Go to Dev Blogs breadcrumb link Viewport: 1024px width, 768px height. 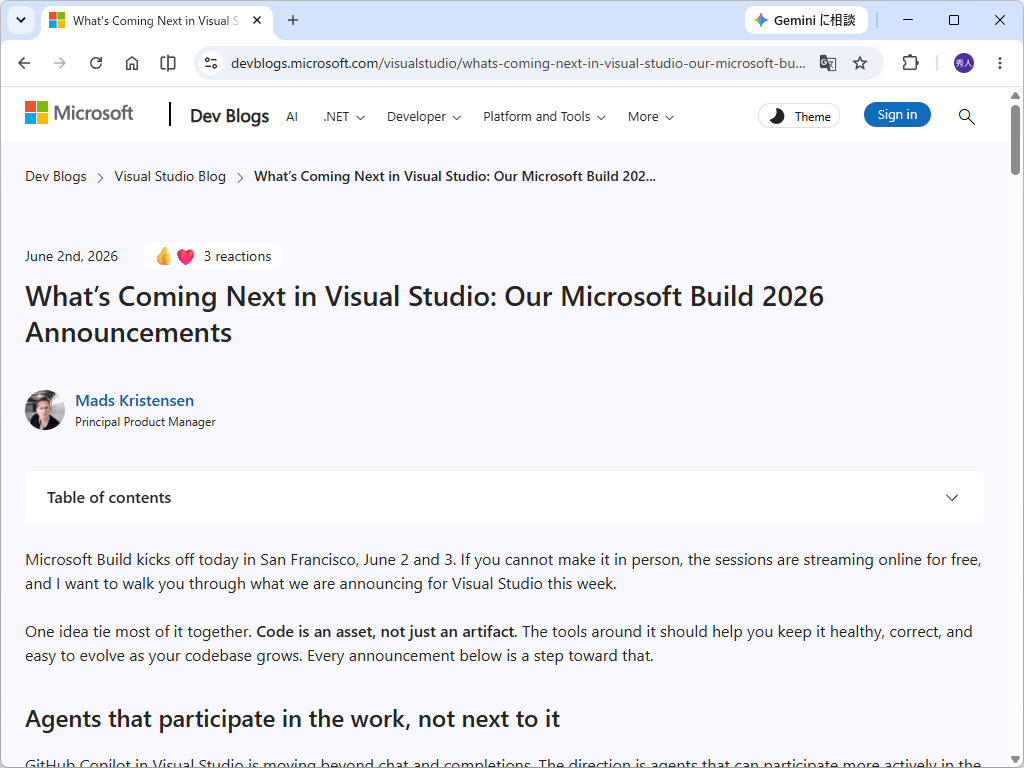pyautogui.click(x=56, y=176)
